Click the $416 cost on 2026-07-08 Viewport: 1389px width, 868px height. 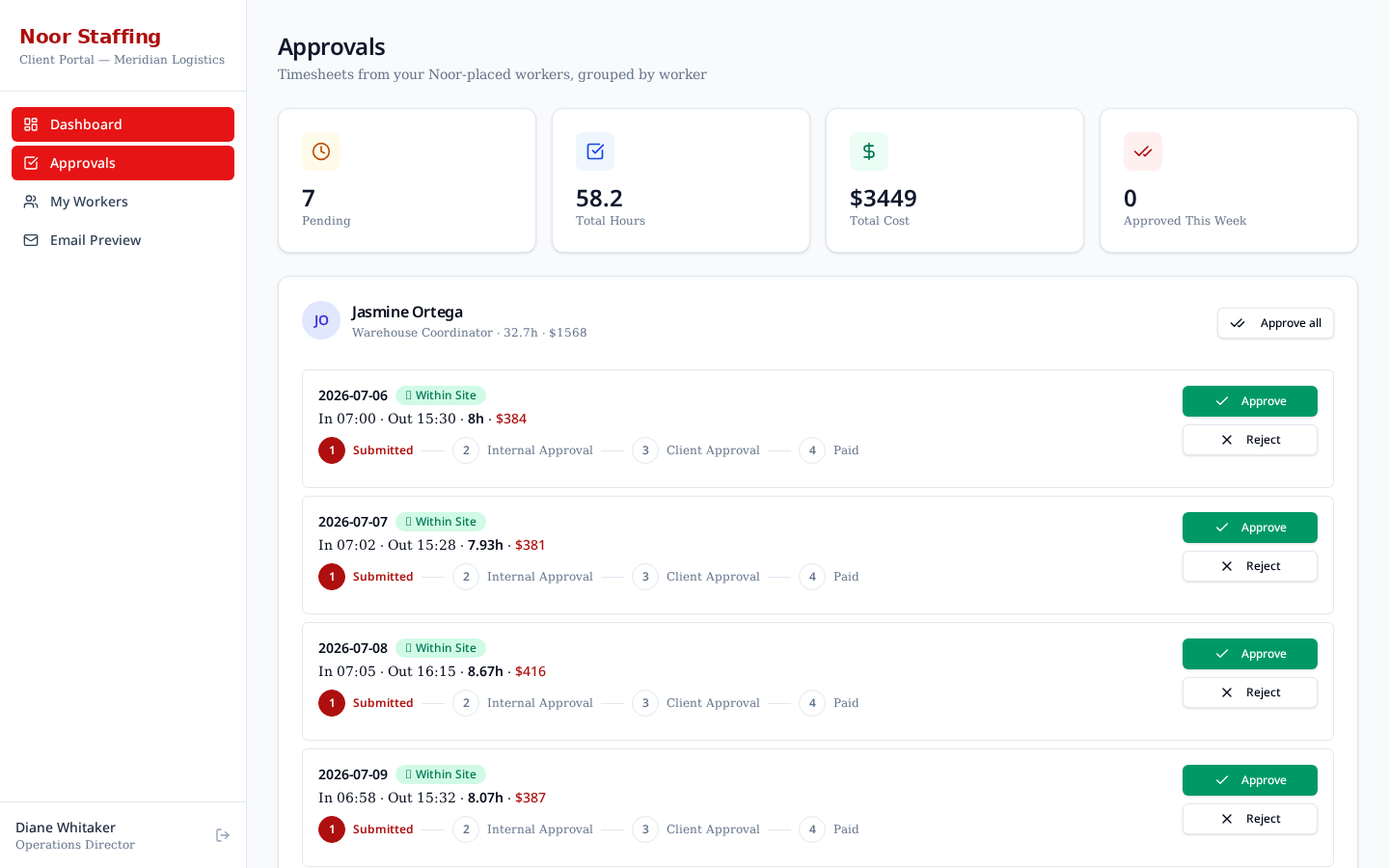[531, 671]
